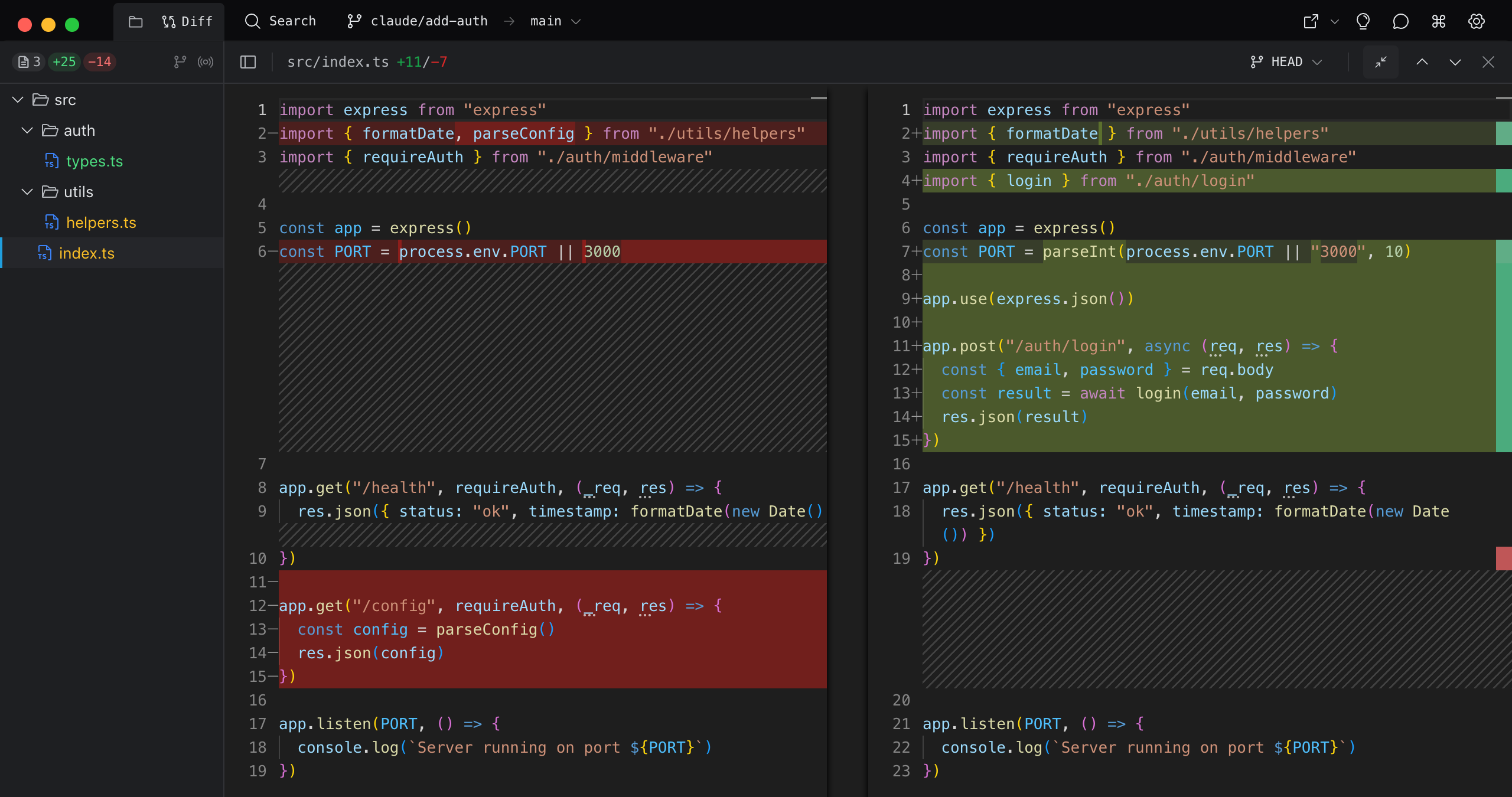Click the types.ts TypeScript file icon
This screenshot has height=797, width=1512.
pyautogui.click(x=52, y=161)
